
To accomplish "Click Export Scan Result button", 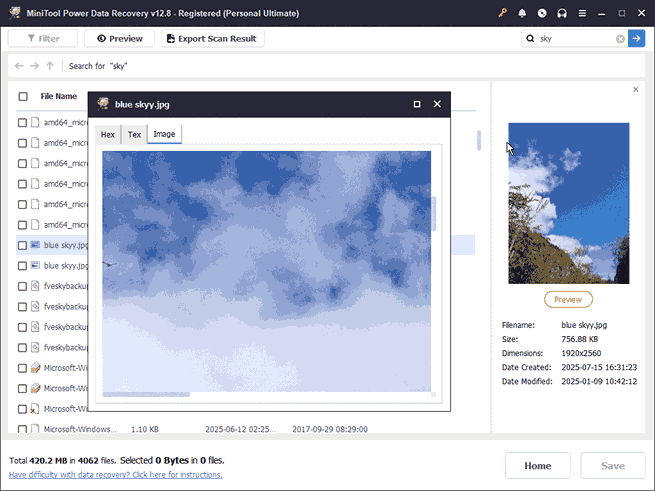I will (x=213, y=38).
